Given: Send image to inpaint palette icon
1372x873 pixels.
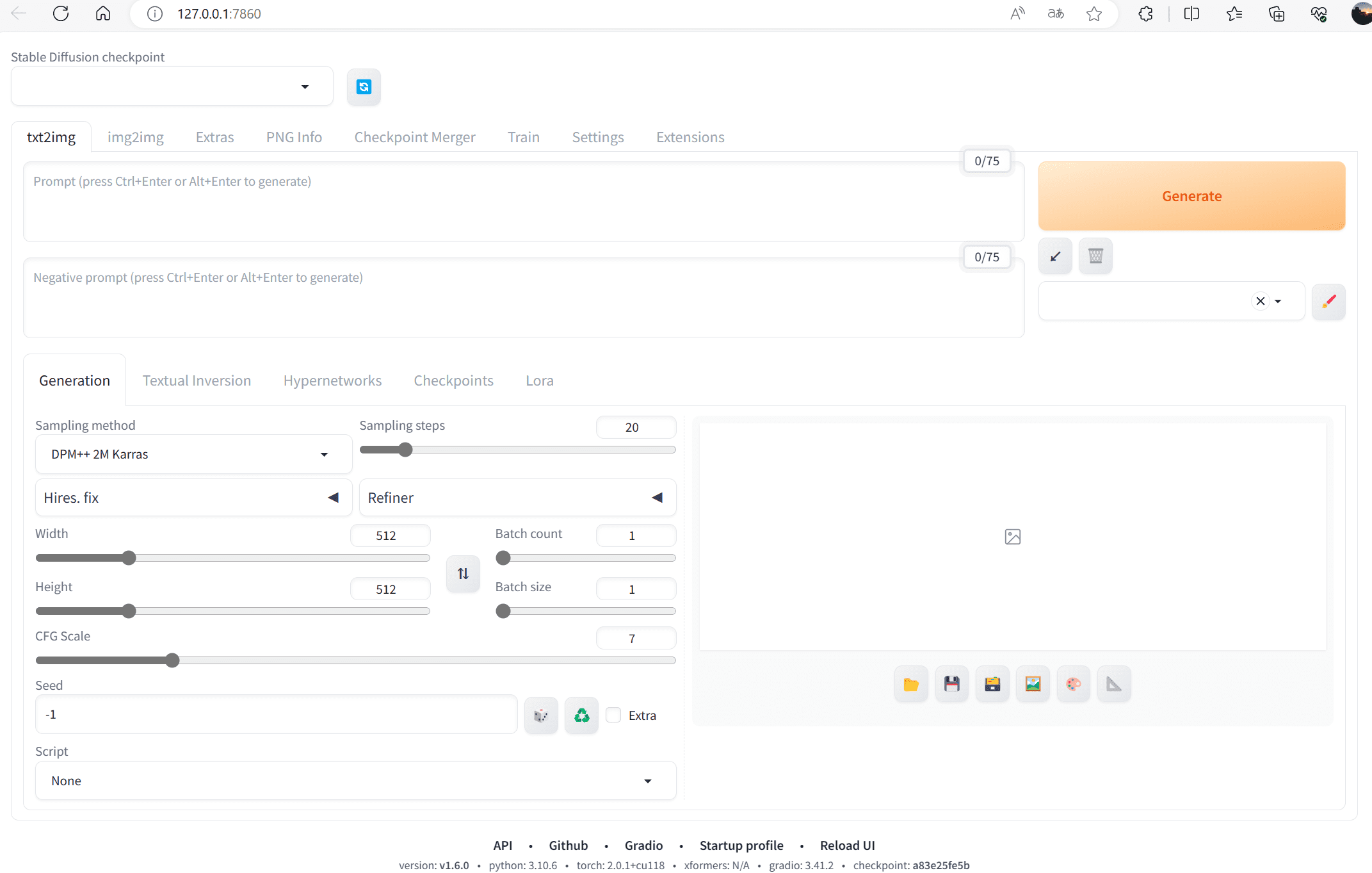Looking at the screenshot, I should pyautogui.click(x=1074, y=684).
